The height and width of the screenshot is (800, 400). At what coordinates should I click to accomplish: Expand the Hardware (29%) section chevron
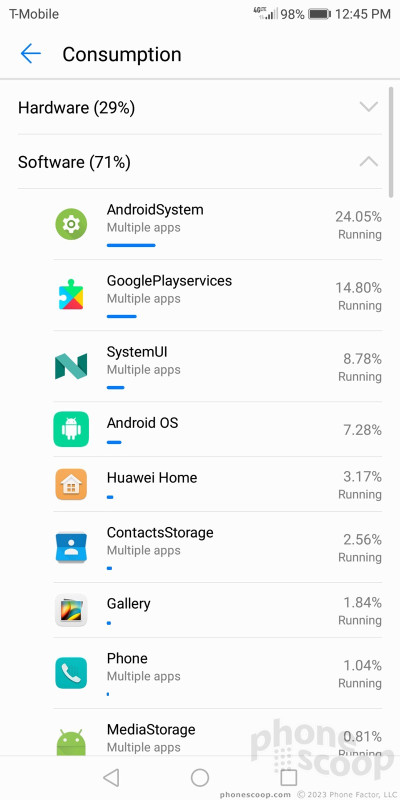pyautogui.click(x=368, y=107)
